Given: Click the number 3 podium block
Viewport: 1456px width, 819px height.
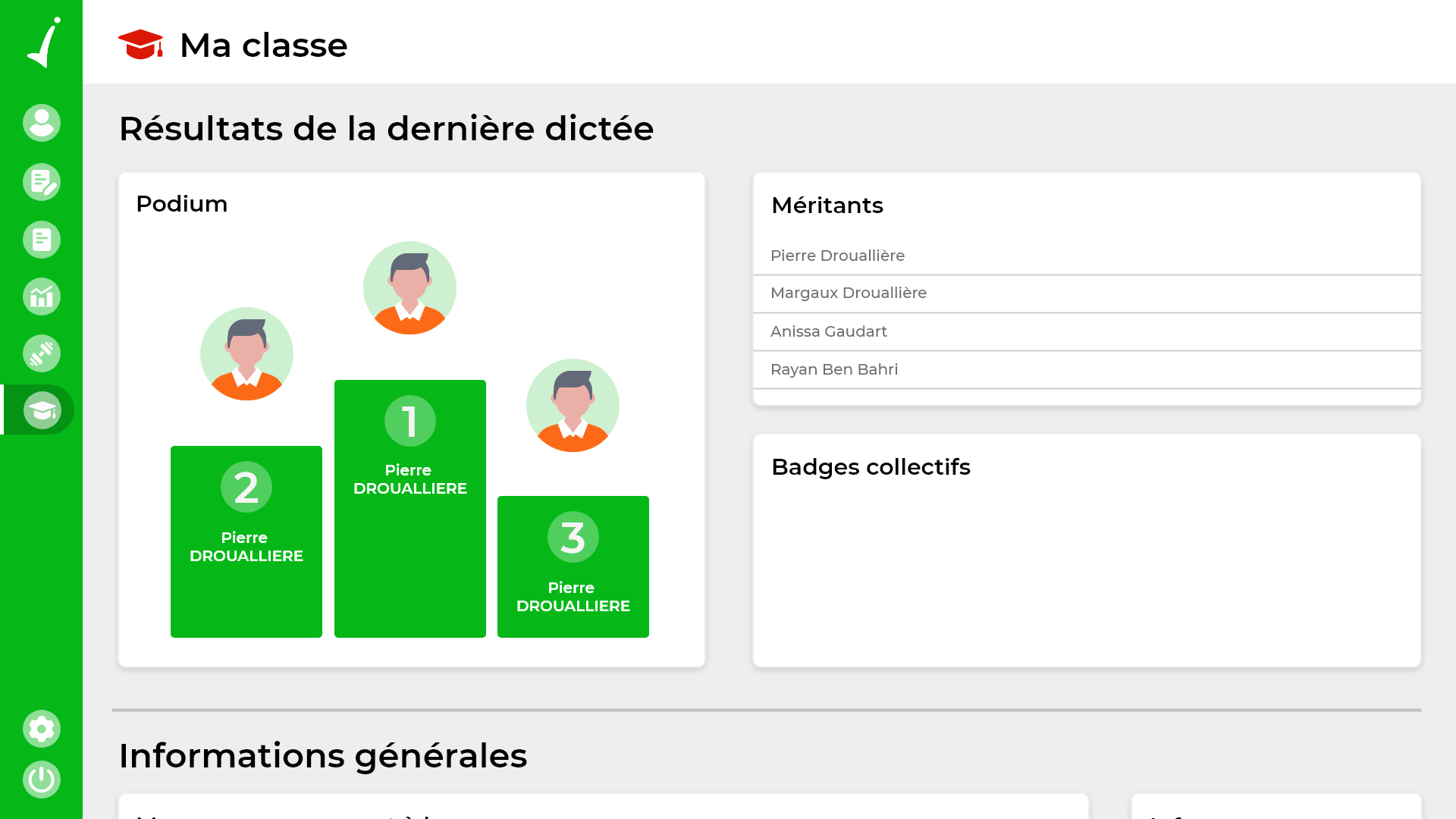Looking at the screenshot, I should tap(573, 566).
